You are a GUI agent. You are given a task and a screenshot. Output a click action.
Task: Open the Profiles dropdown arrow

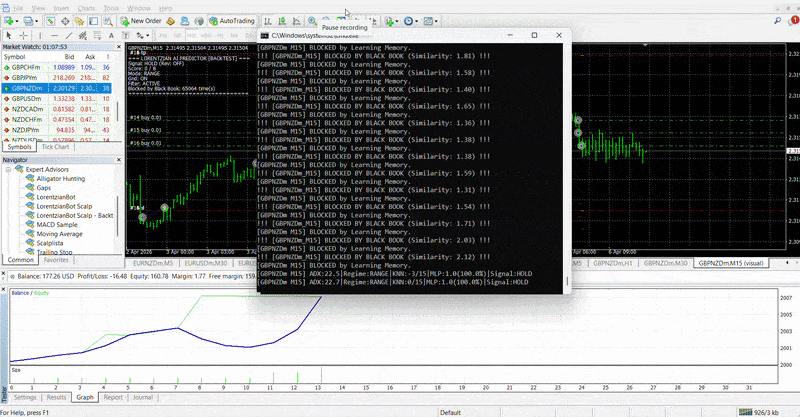[36, 21]
